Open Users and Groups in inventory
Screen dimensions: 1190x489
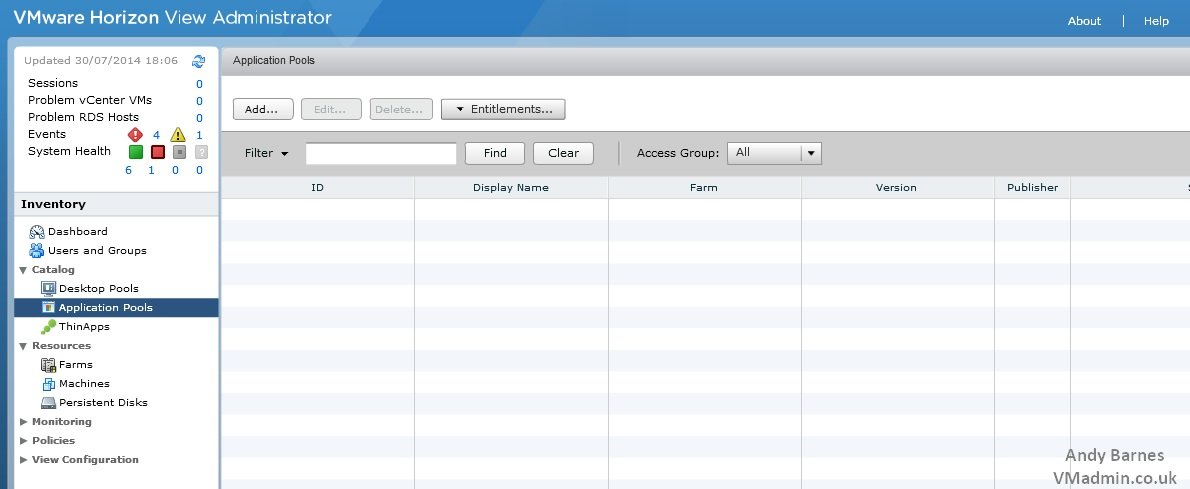tap(96, 250)
